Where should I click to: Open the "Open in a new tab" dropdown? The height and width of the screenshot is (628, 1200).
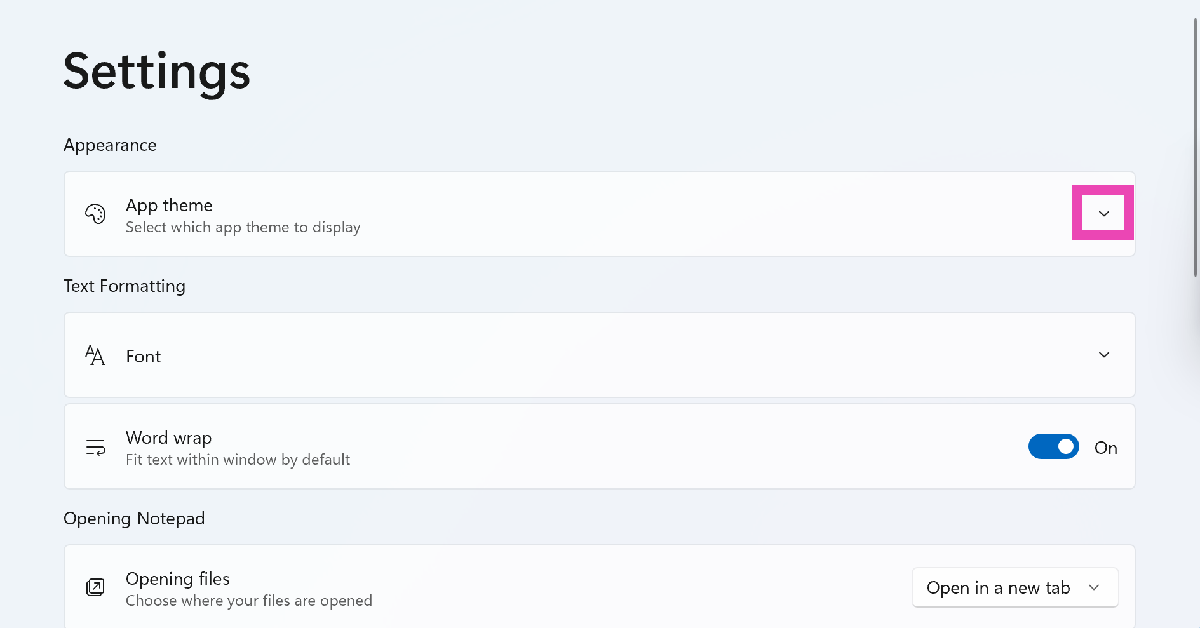click(x=1015, y=588)
